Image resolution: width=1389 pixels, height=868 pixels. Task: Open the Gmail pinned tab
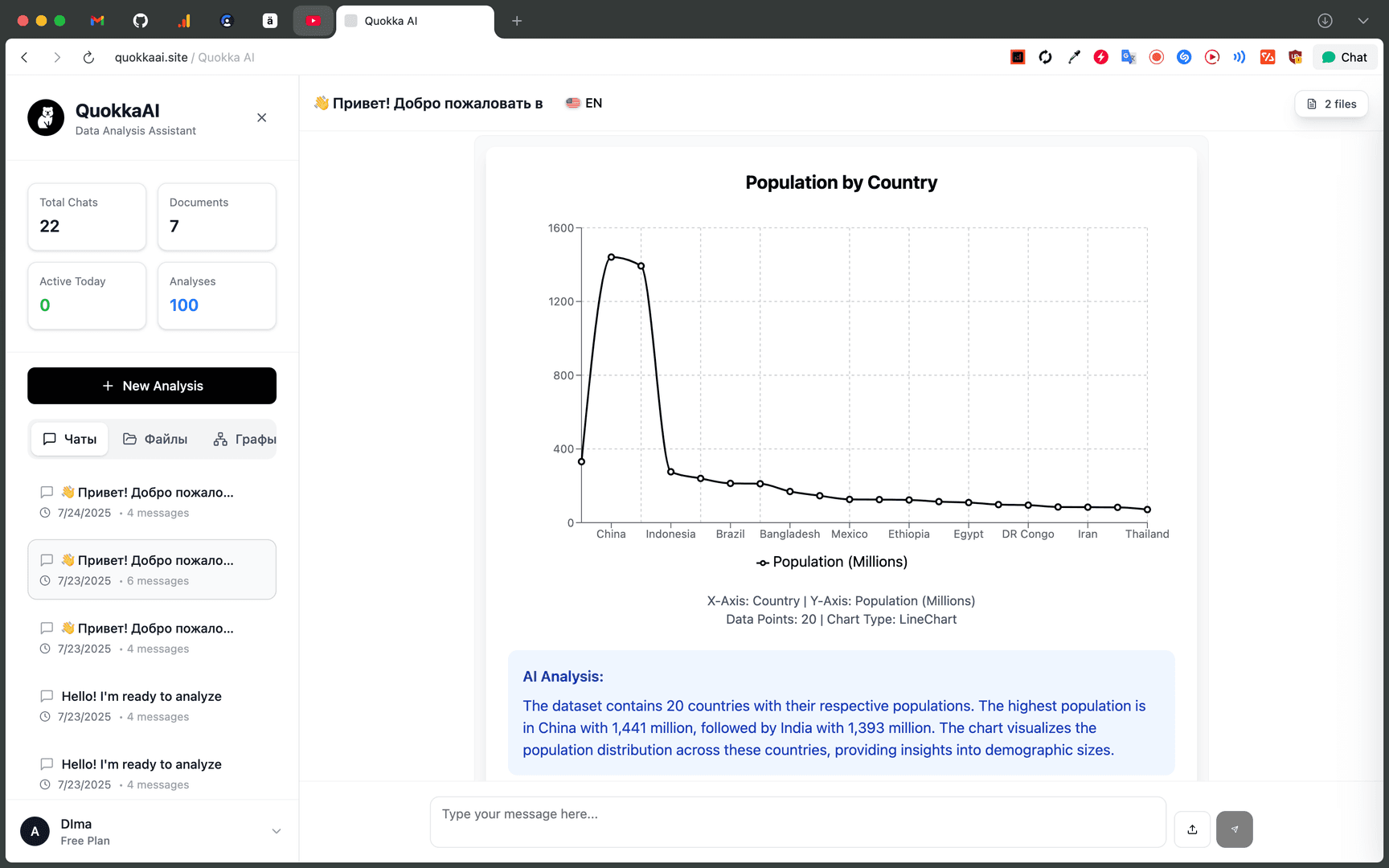click(x=97, y=21)
